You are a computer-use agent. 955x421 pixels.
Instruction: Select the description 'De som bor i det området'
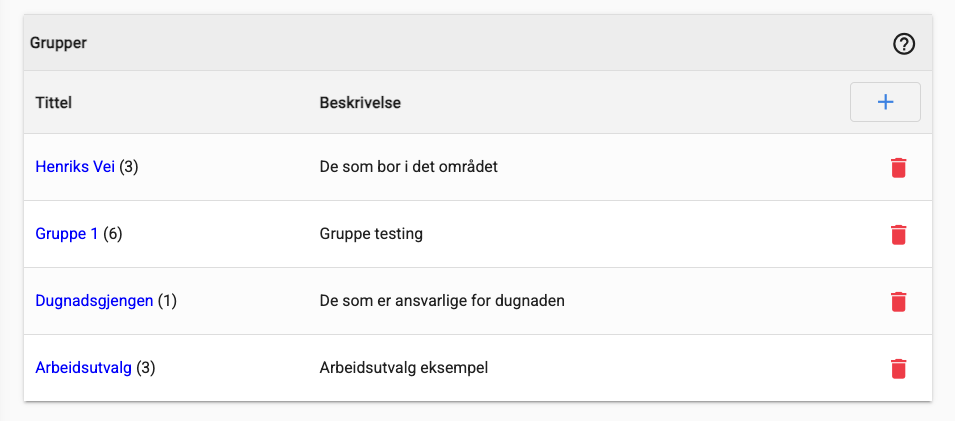tap(409, 167)
